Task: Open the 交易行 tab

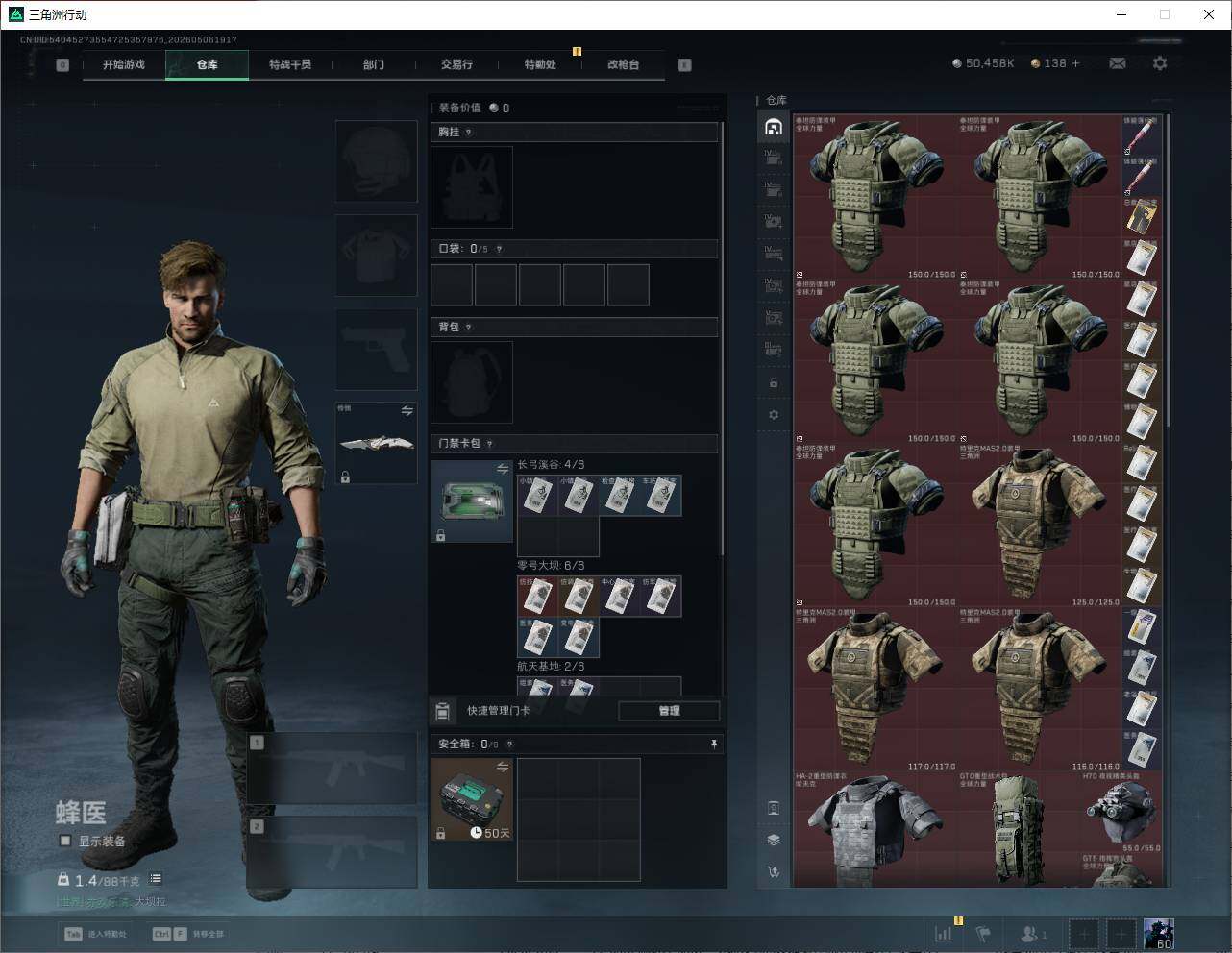Action: (456, 64)
